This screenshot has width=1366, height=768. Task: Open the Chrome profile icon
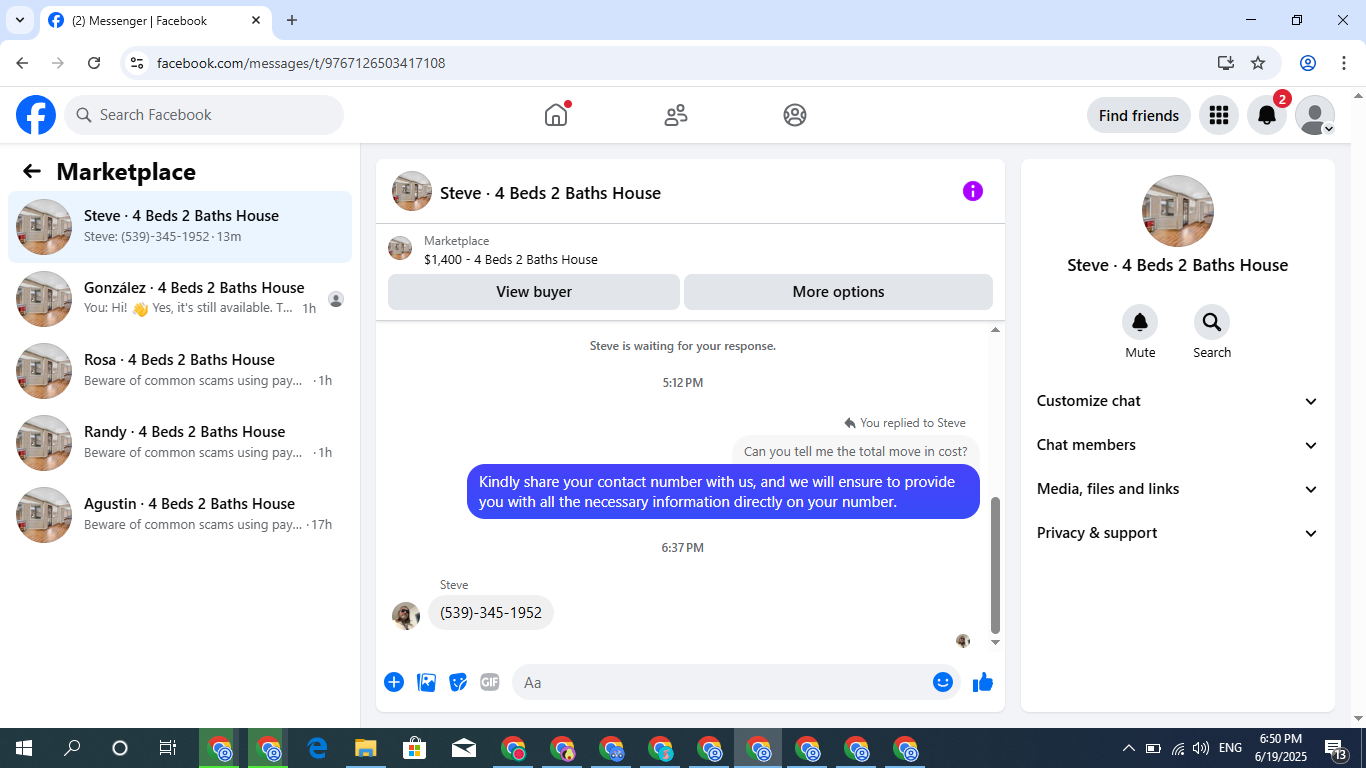coord(1308,63)
